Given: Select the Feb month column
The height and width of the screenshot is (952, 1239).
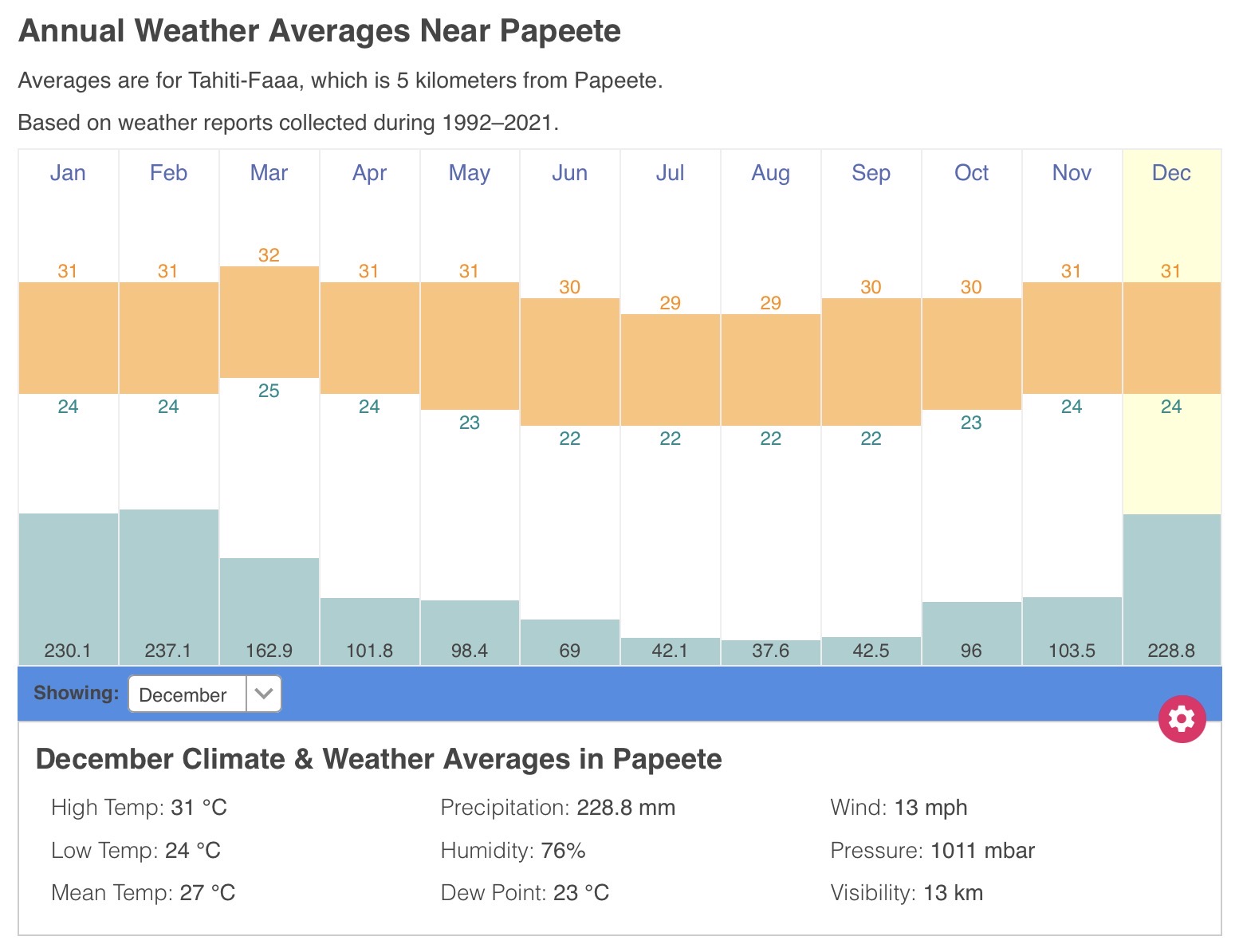Looking at the screenshot, I should coord(168,173).
